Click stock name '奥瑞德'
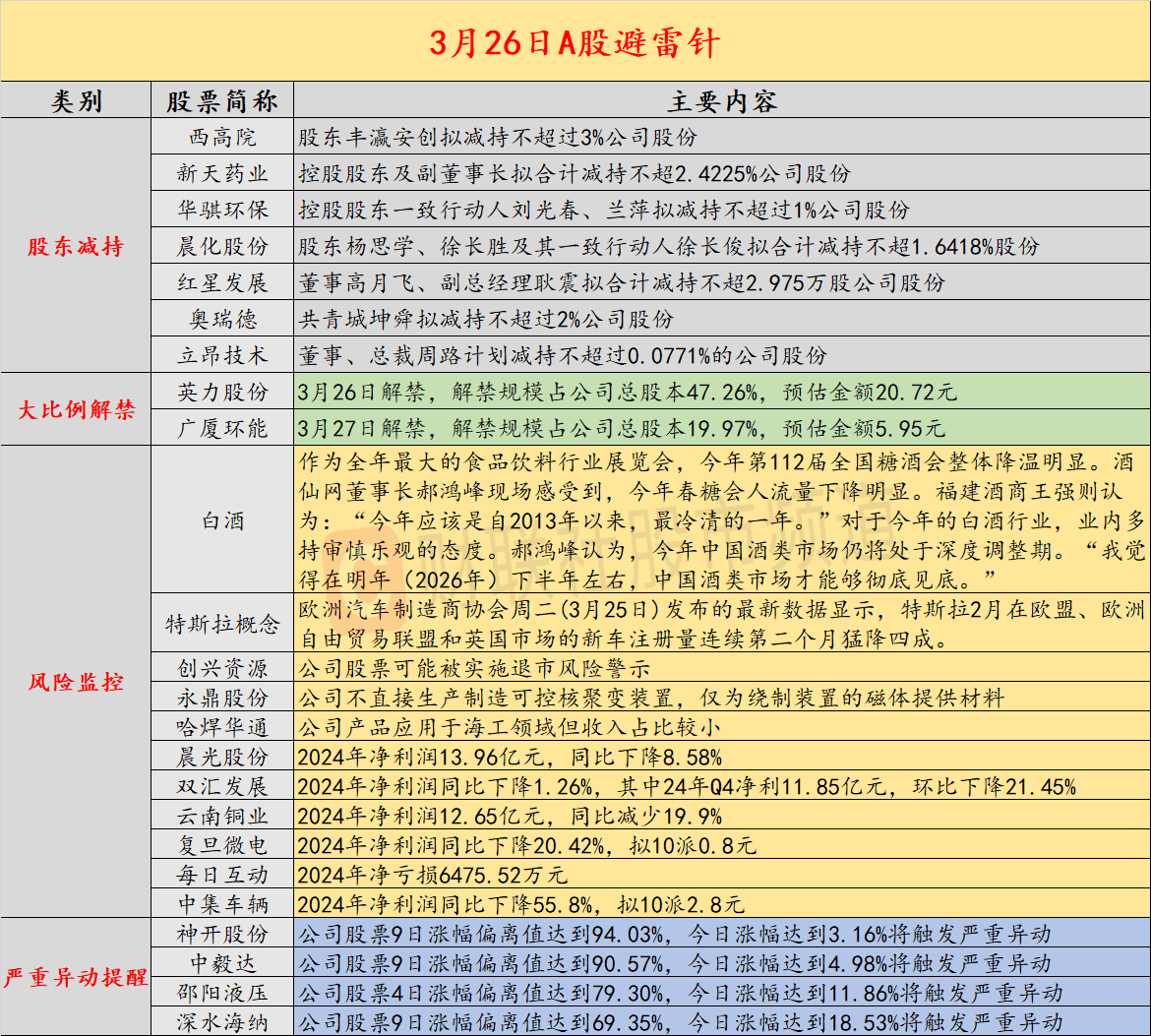This screenshot has height=1036, width=1151. (221, 319)
